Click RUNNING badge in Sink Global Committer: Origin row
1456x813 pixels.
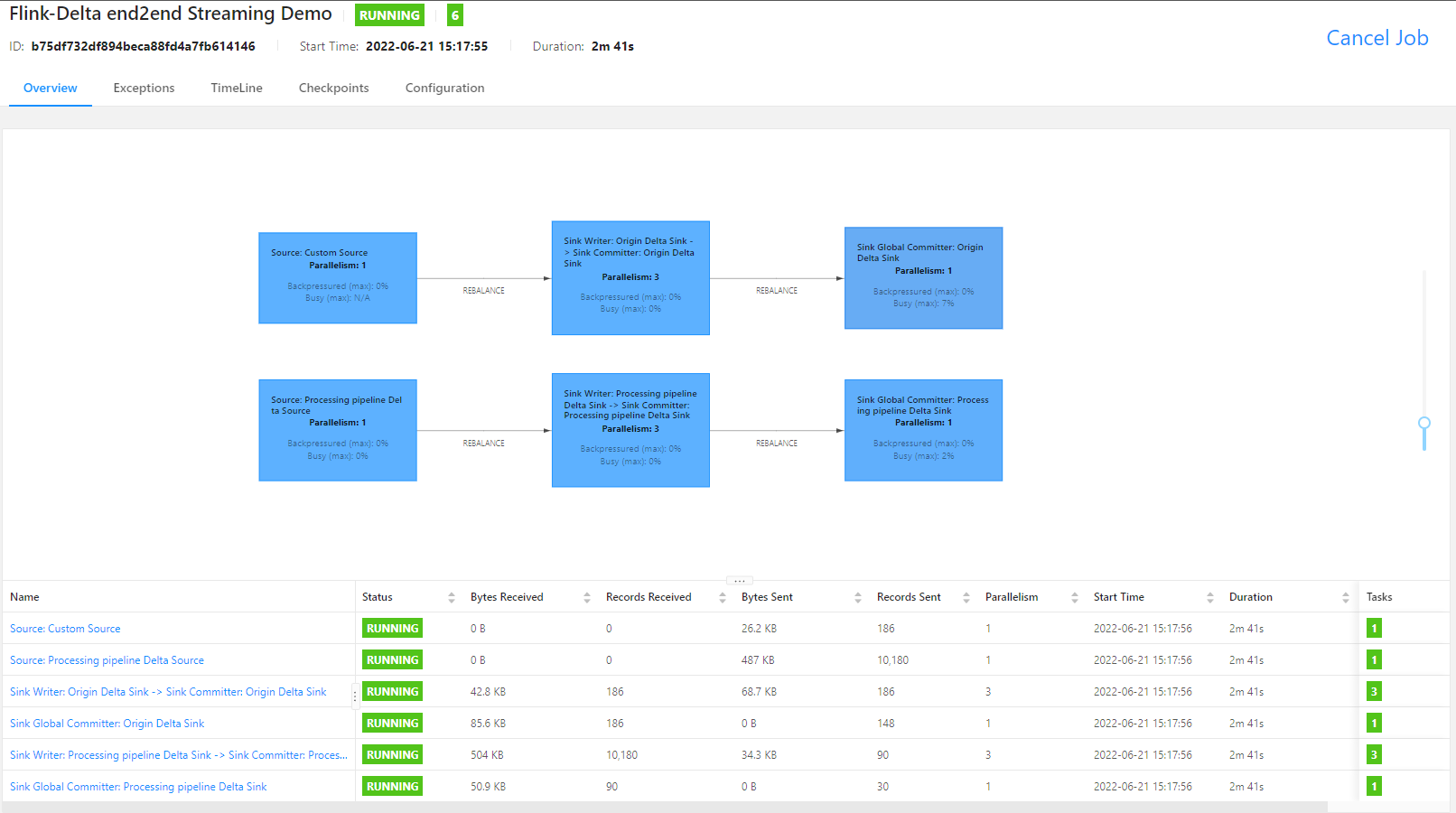[392, 724]
